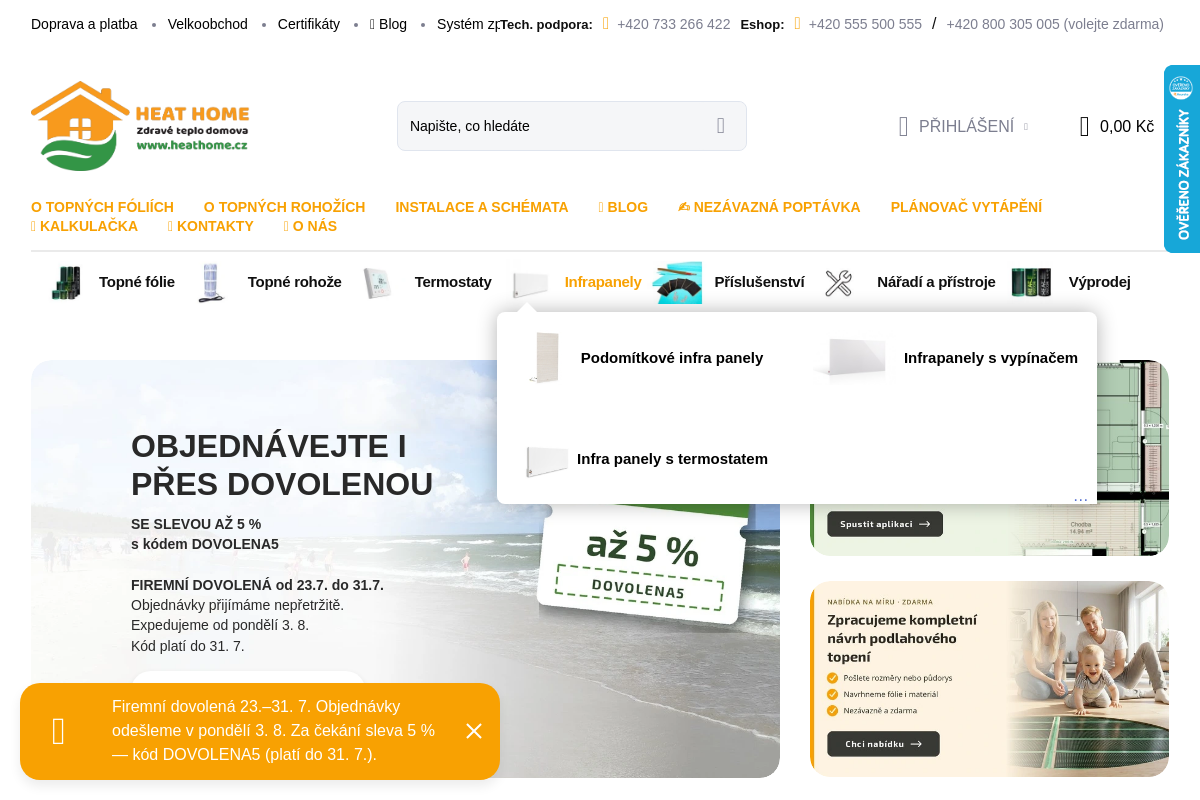Screen dimensions: 1200x800
Task: Click the Infrapanely s vypínačem thumbnail
Action: pyautogui.click(x=851, y=358)
